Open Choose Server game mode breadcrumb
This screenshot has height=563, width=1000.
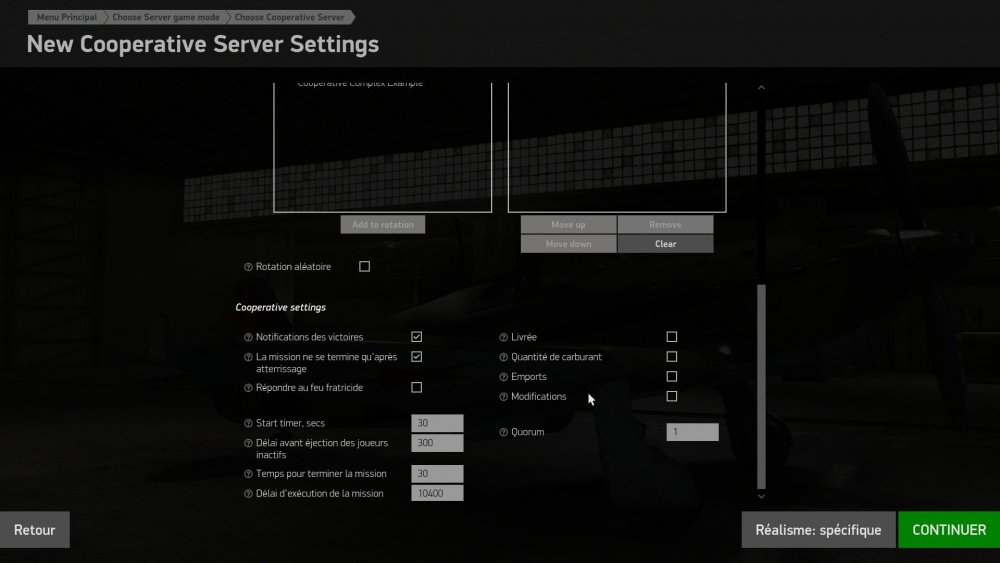point(166,17)
